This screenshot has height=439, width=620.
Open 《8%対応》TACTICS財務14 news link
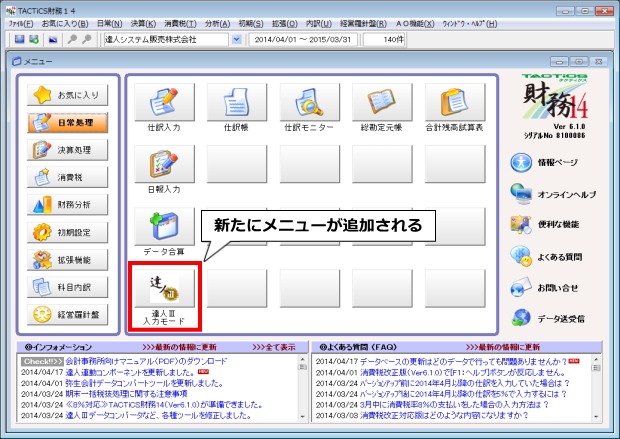tap(164, 405)
